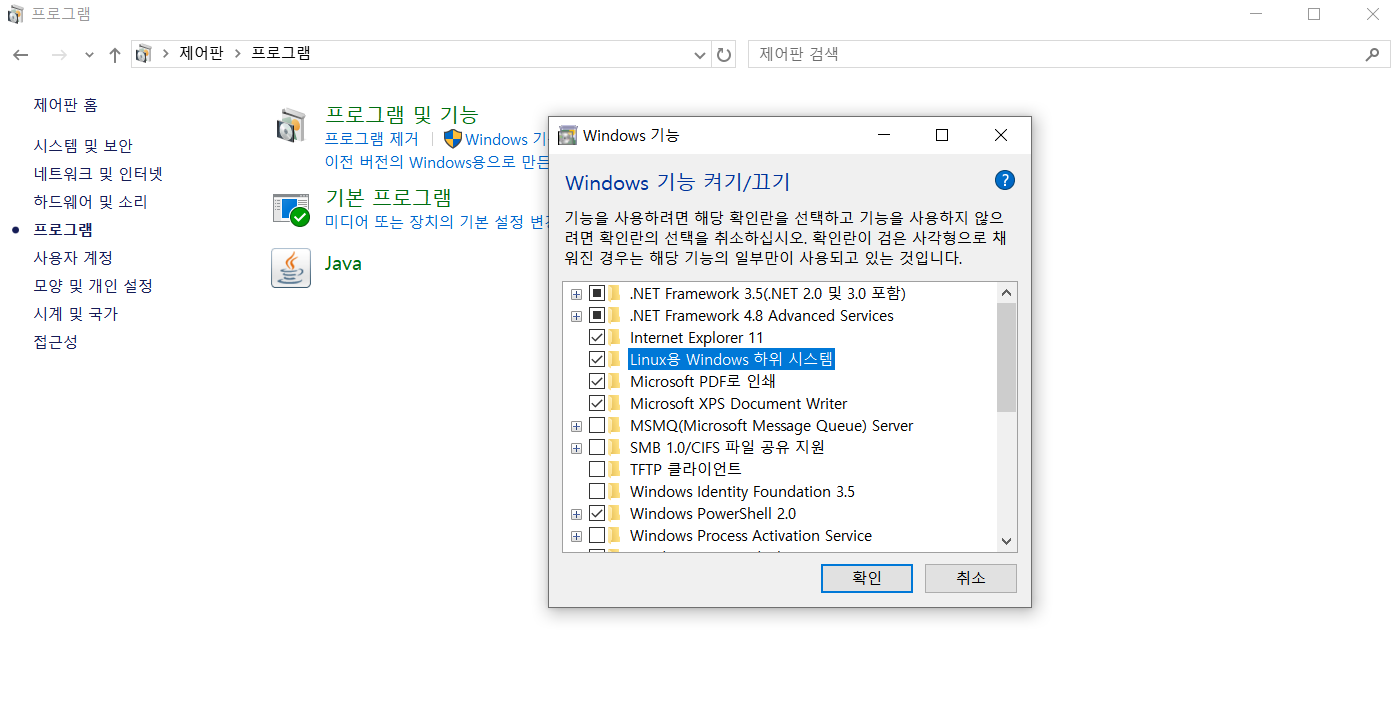The width and height of the screenshot is (1400, 728).
Task: Enable Windows Process Activation Service checkbox
Action: click(x=597, y=535)
